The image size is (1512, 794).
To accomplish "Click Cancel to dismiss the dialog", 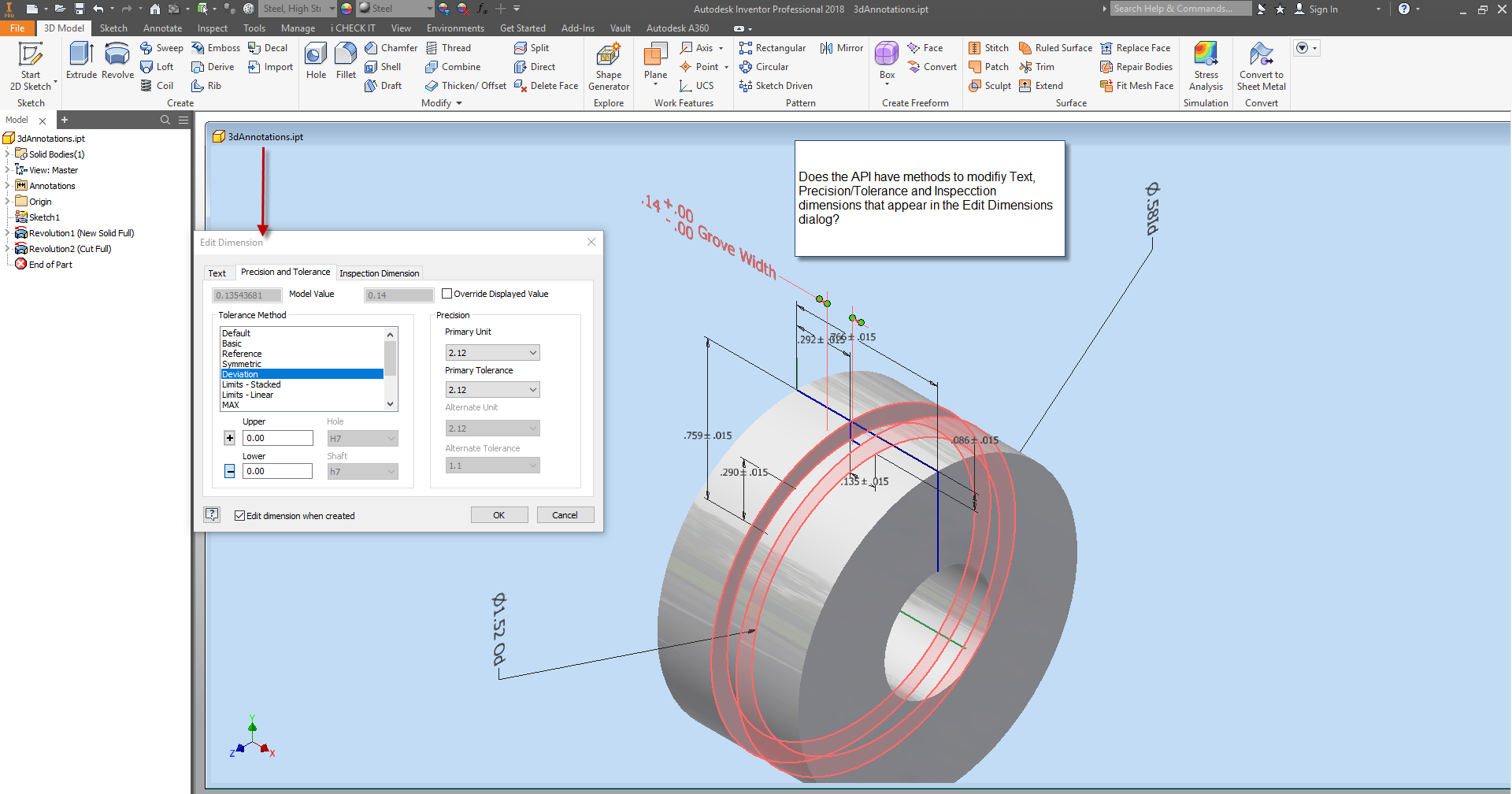I will click(565, 514).
